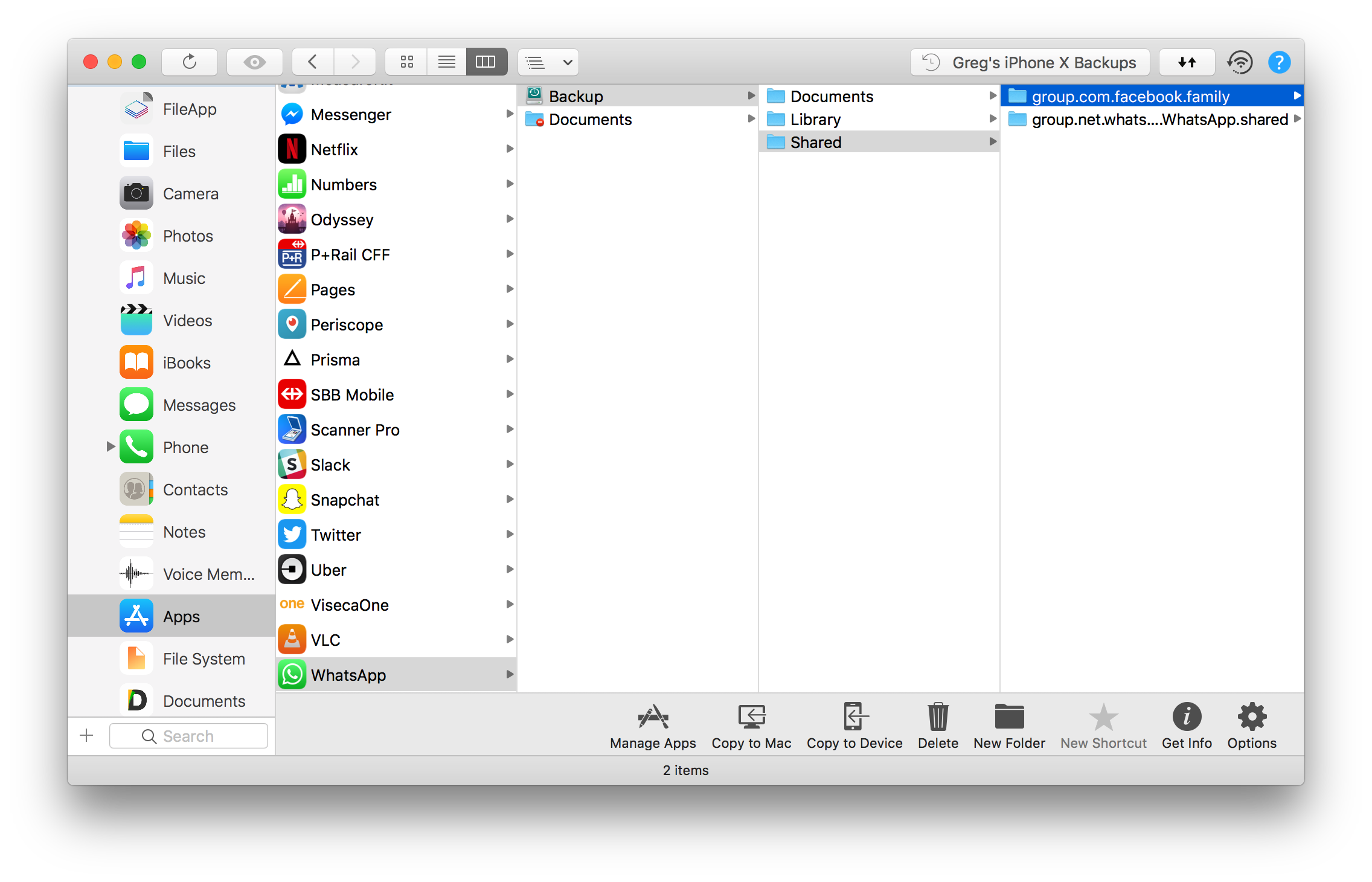
Task: Open Greg's iPhone X Backups selector
Action: [x=1030, y=62]
